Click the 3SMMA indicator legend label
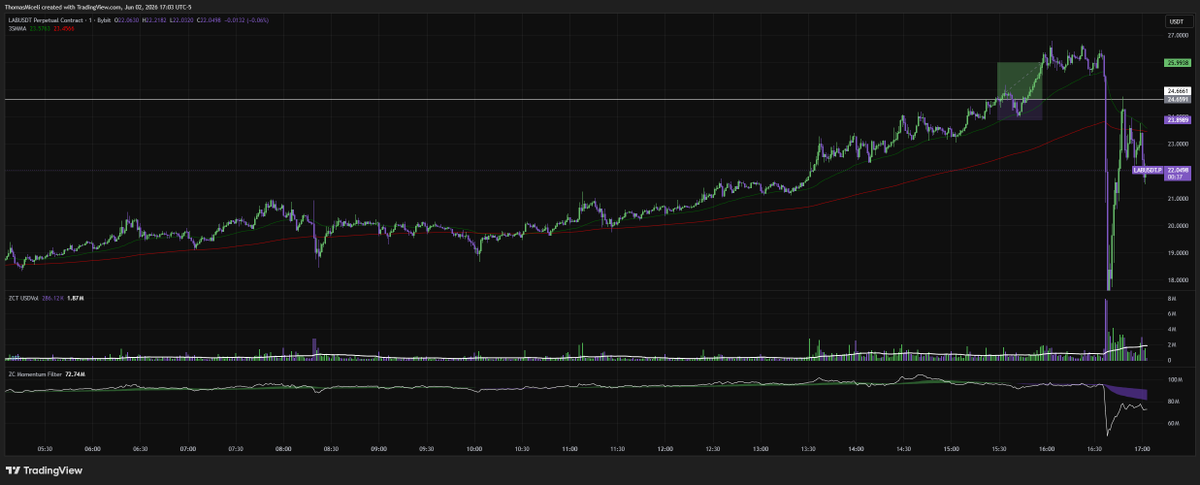This screenshot has height=485, width=1200. (x=19, y=29)
